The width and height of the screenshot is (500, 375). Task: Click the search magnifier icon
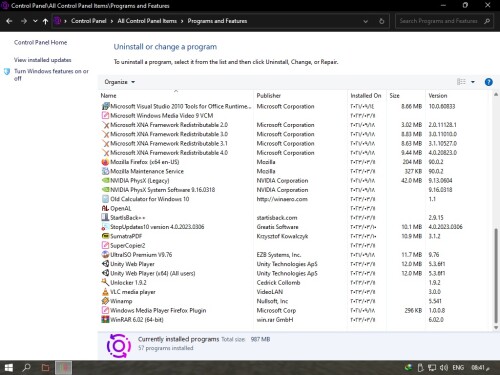[487, 21]
